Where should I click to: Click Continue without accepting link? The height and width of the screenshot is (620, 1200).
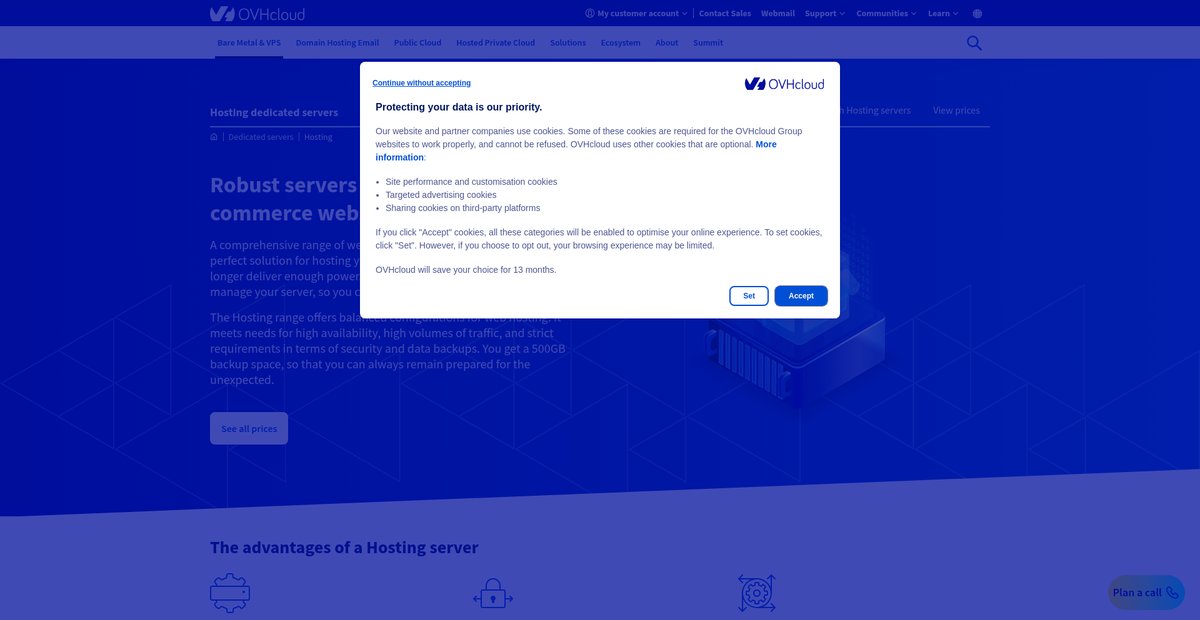422,83
